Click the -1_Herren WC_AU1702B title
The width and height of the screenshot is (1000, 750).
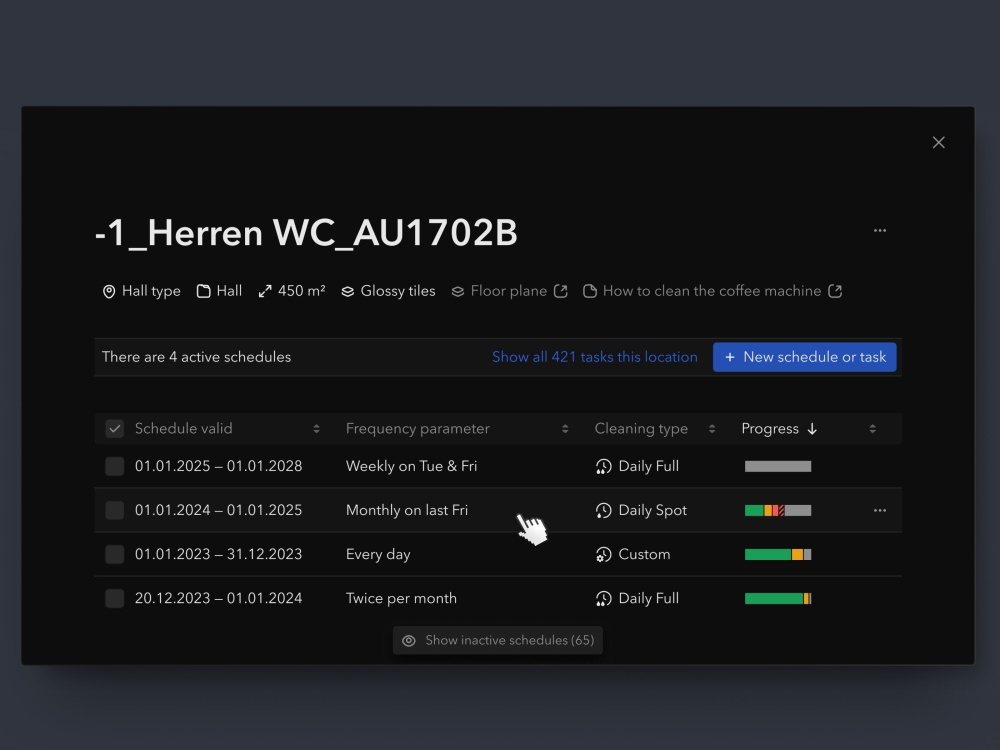click(x=306, y=233)
